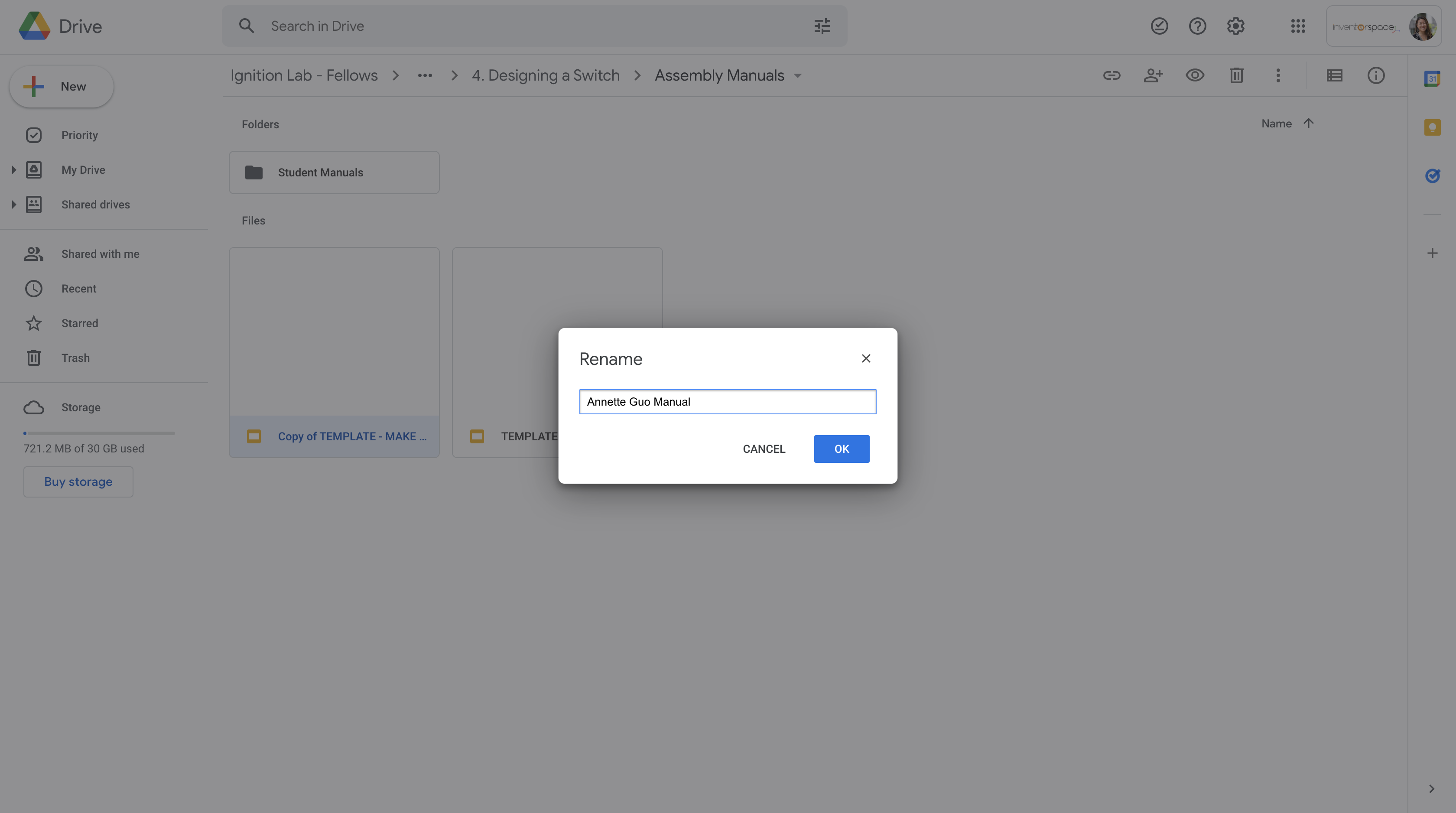Open the Assembly Manuals folder dropdown
Image resolution: width=1456 pixels, height=813 pixels.
pos(797,76)
